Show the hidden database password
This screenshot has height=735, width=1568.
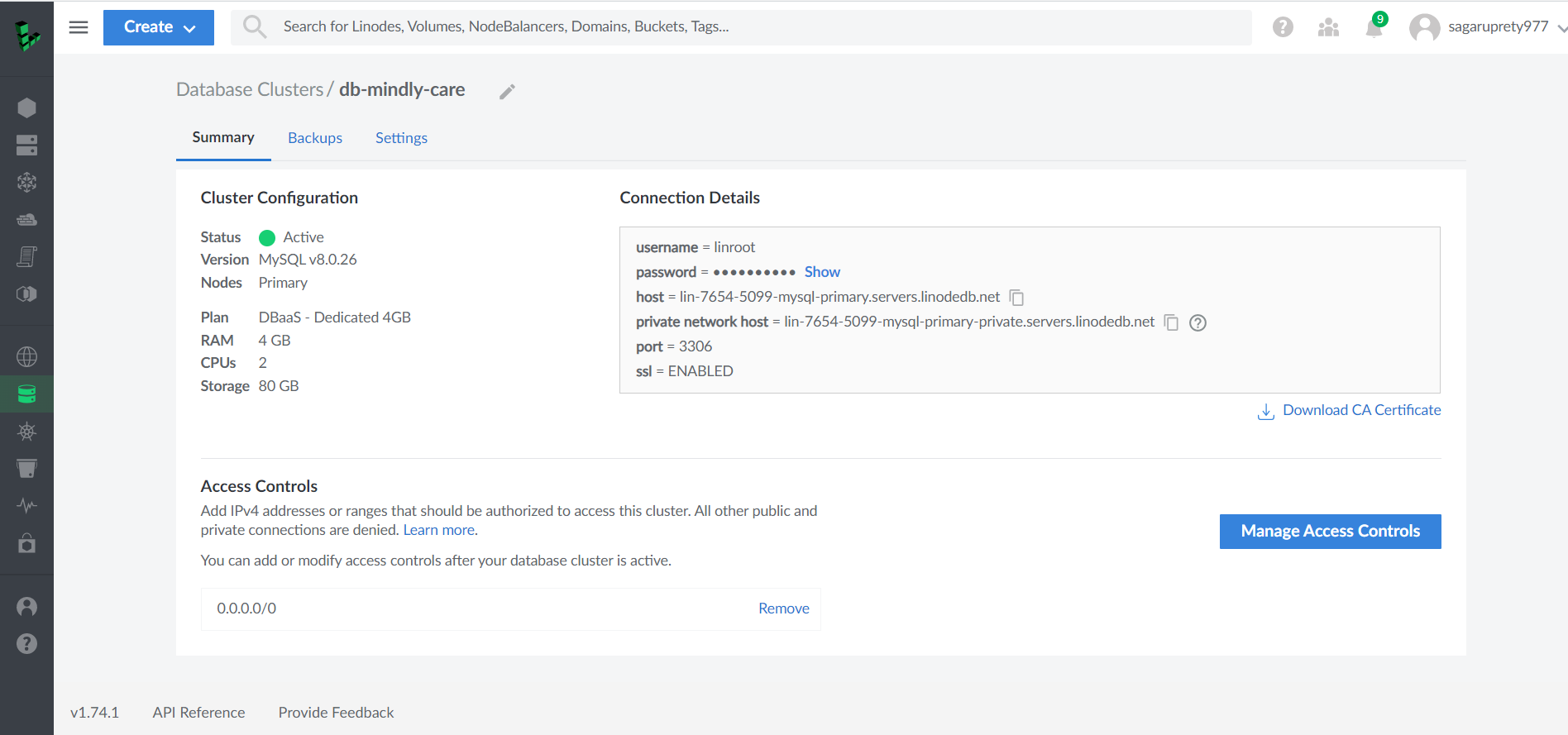tap(822, 272)
